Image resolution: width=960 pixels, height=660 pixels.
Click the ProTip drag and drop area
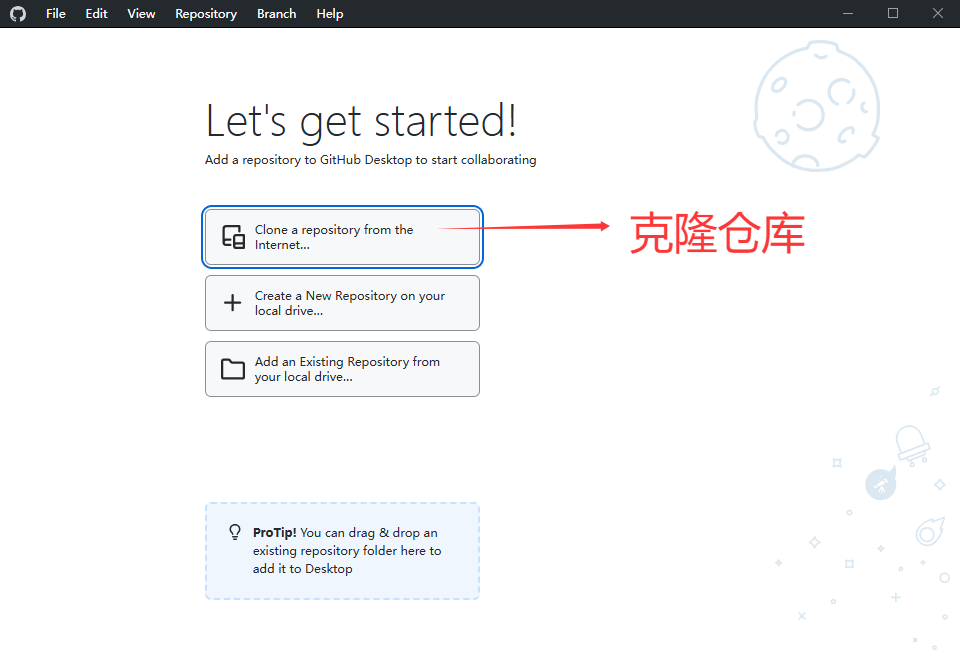pos(342,551)
